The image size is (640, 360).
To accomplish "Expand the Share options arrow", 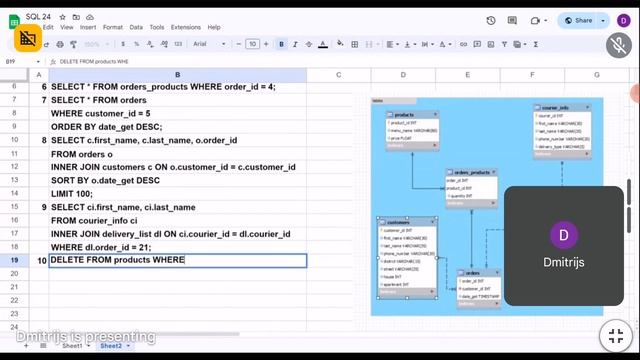I will pyautogui.click(x=603, y=20).
